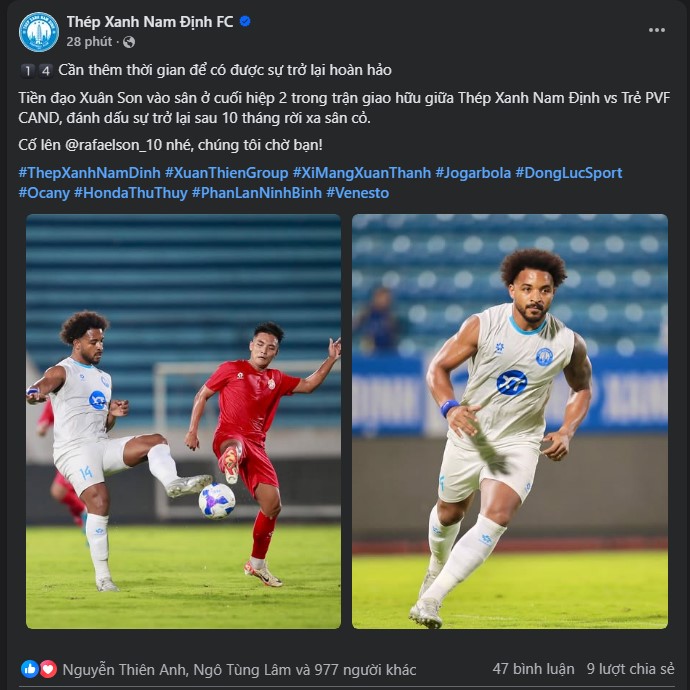Click the blue verified badge icon
Screen dimensions: 690x690
click(x=245, y=22)
